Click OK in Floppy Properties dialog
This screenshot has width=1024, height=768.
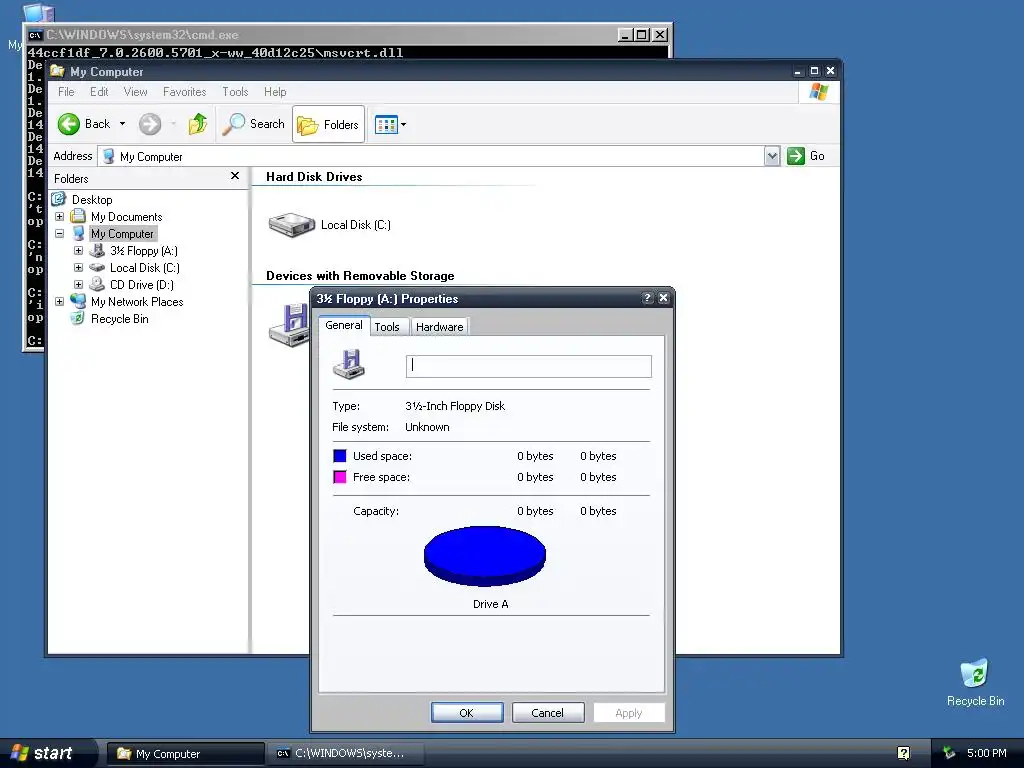pos(466,713)
